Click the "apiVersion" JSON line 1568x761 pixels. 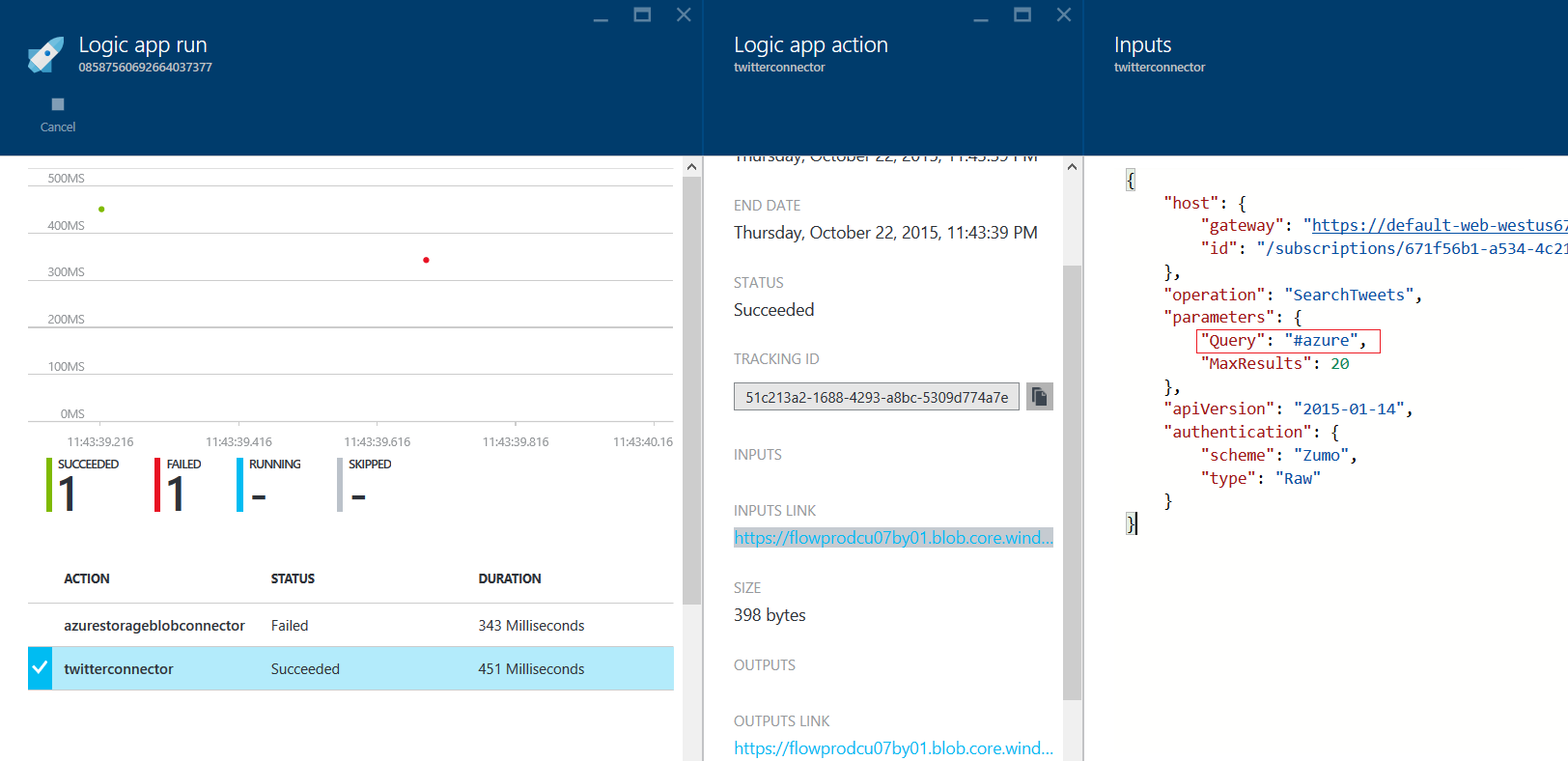click(x=1288, y=409)
